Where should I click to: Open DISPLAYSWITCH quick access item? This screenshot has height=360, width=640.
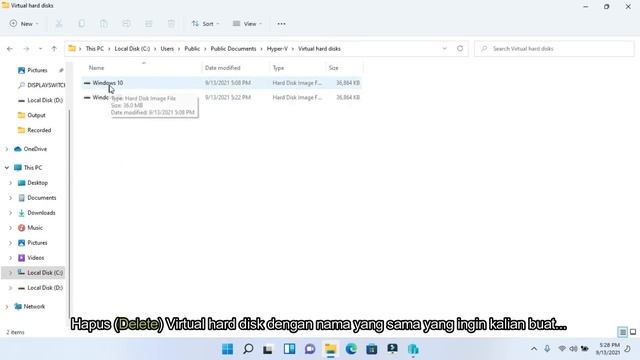tap(41, 85)
